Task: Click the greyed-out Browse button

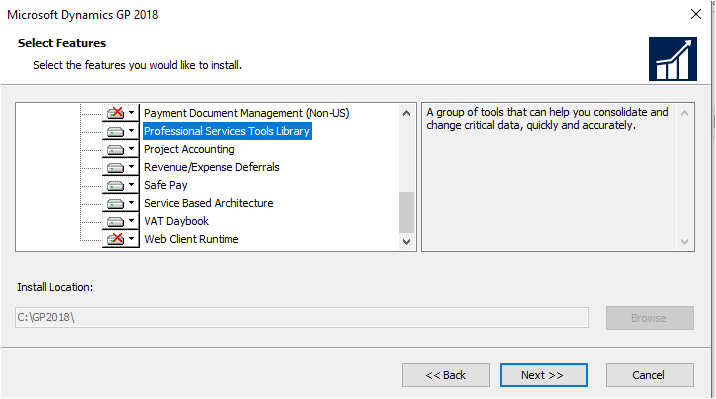Action: point(650,318)
